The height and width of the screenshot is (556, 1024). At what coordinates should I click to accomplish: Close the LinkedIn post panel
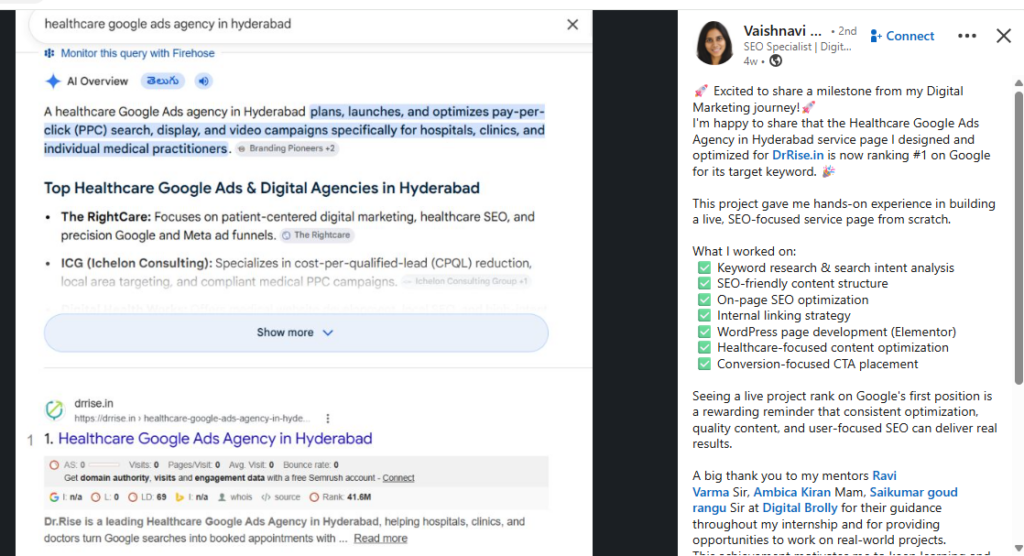point(1003,36)
